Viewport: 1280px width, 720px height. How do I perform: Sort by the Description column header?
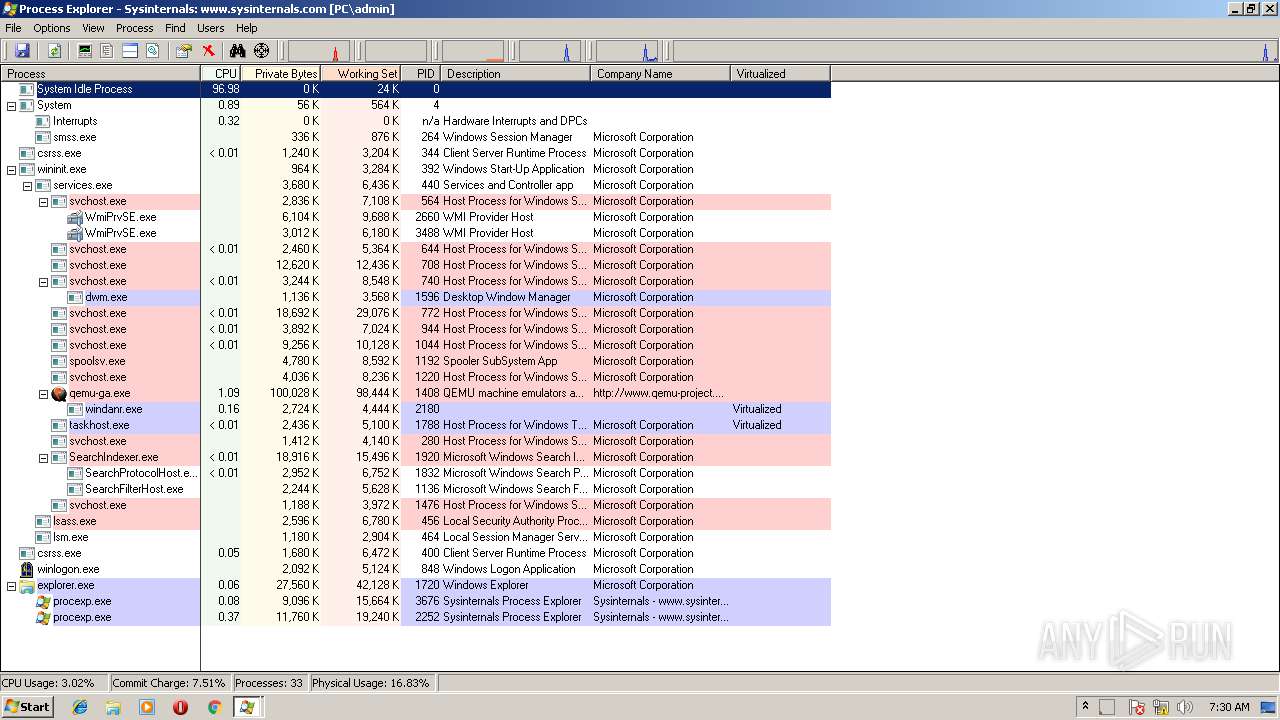pyautogui.click(x=516, y=73)
